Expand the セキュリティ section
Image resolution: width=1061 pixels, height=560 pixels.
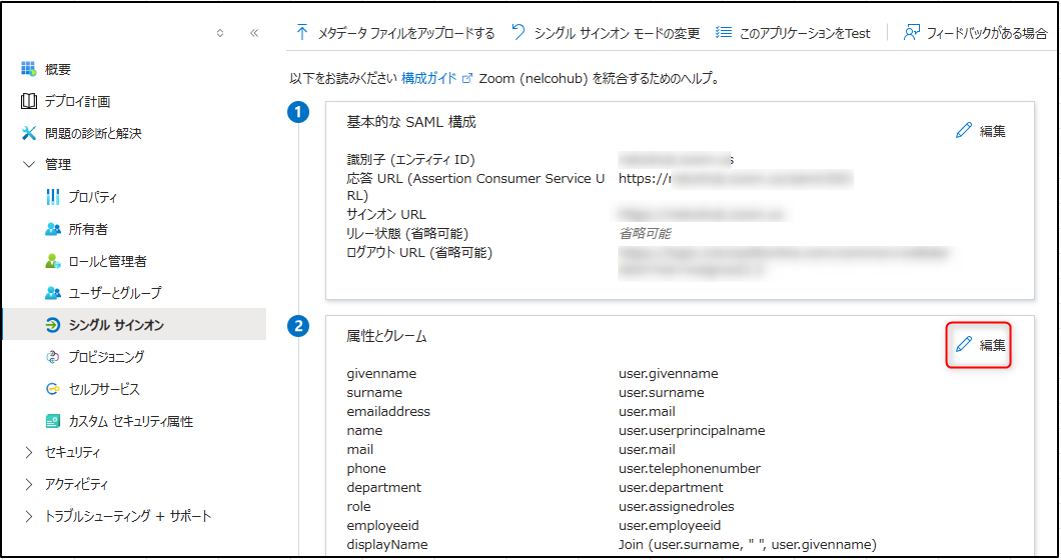pos(28,452)
